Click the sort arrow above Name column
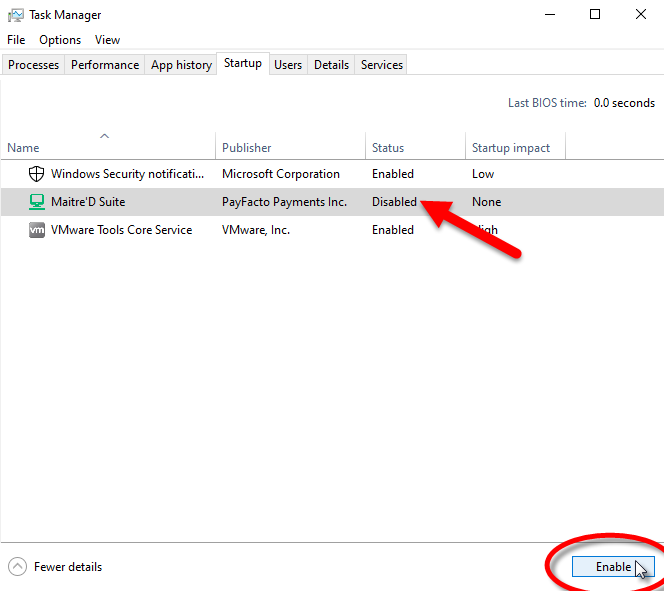Viewport: 664px width, 591px height. [105, 135]
